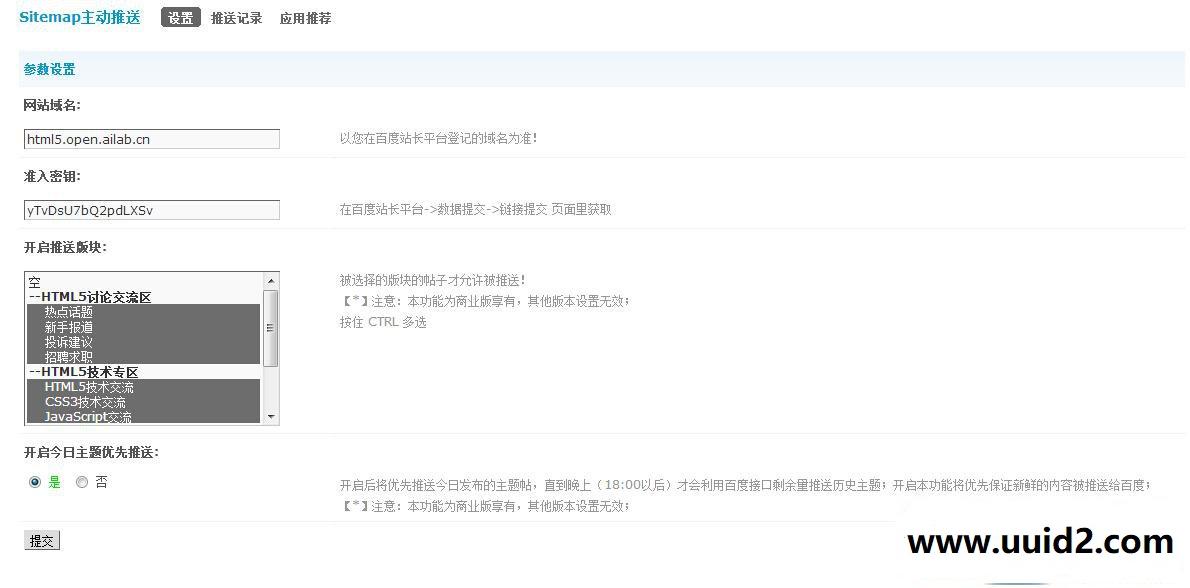The width and height of the screenshot is (1190, 588).
Task: Click the 准入密钥 input field
Action: coord(150,210)
